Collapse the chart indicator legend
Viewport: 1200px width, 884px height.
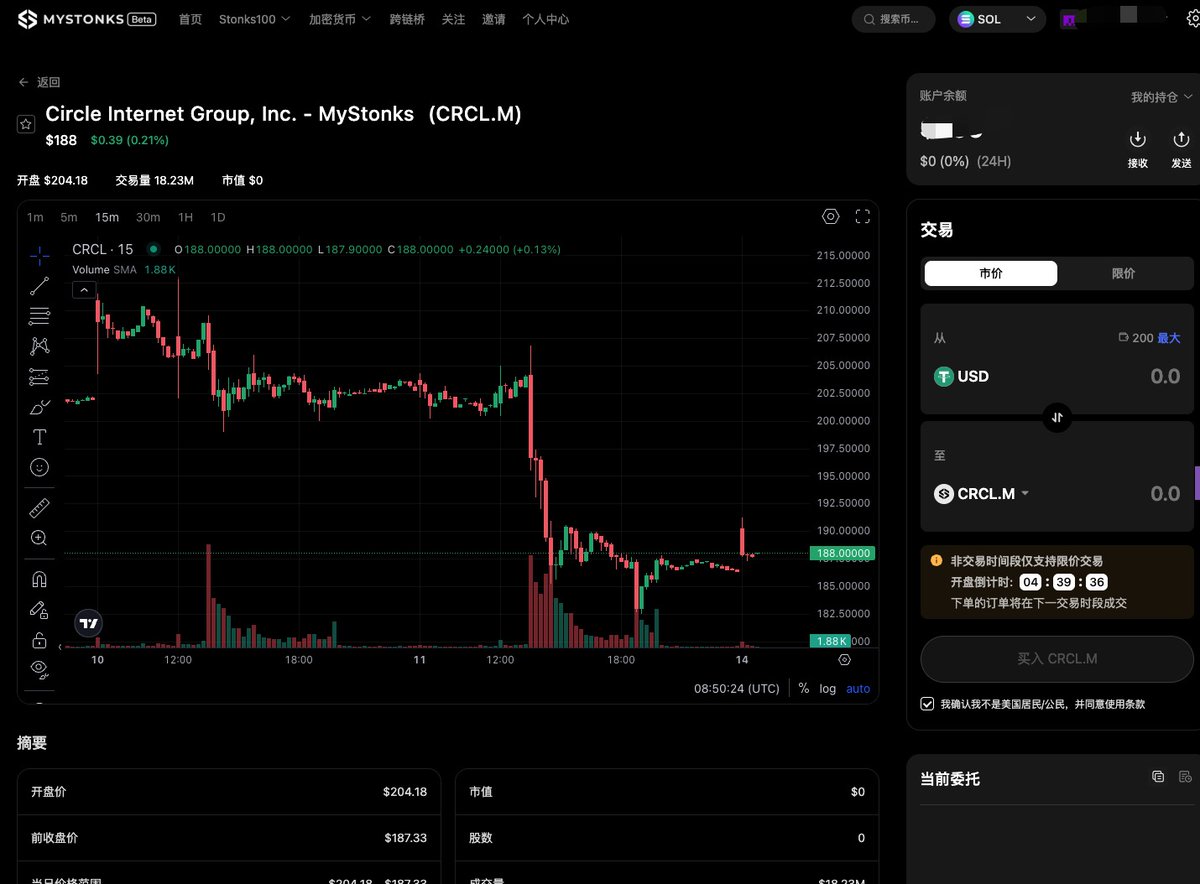(x=84, y=290)
